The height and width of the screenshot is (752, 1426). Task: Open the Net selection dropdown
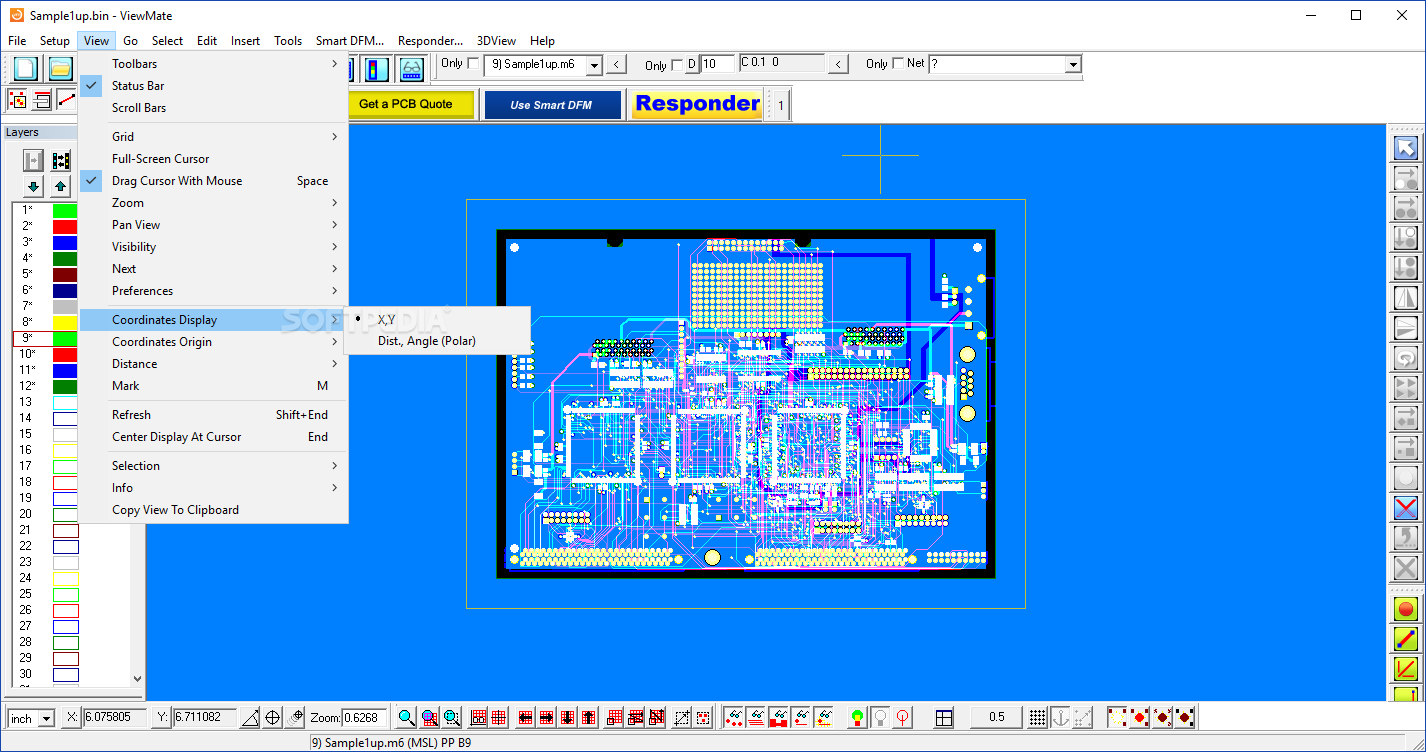(1073, 65)
